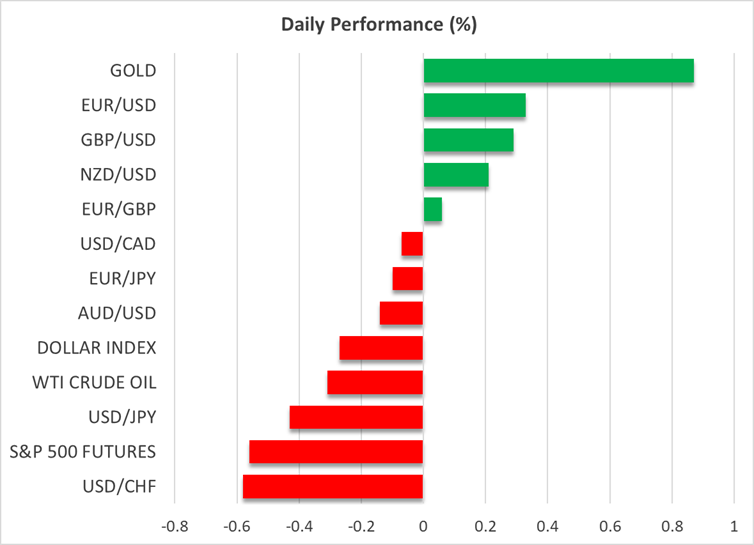
Task: Click the -0.8 axis tick label
Action: 174,526
